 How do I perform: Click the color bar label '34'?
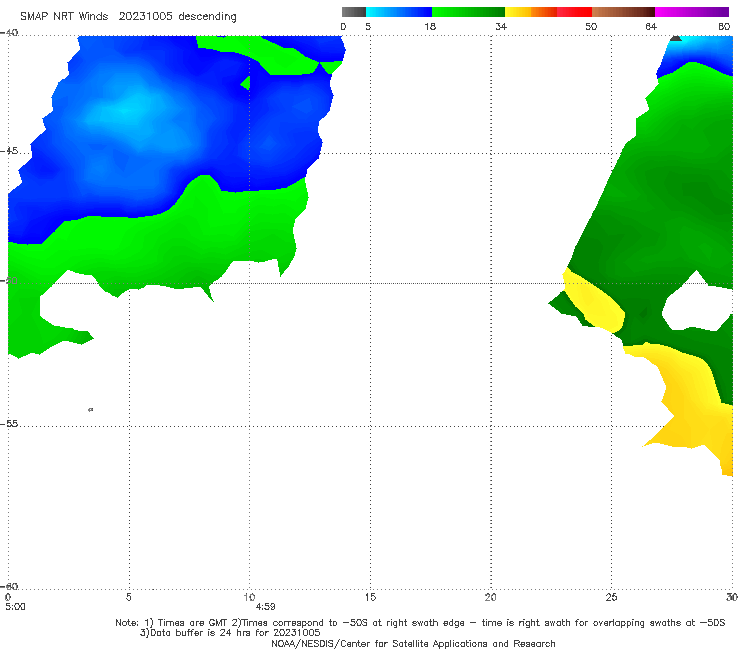click(501, 27)
